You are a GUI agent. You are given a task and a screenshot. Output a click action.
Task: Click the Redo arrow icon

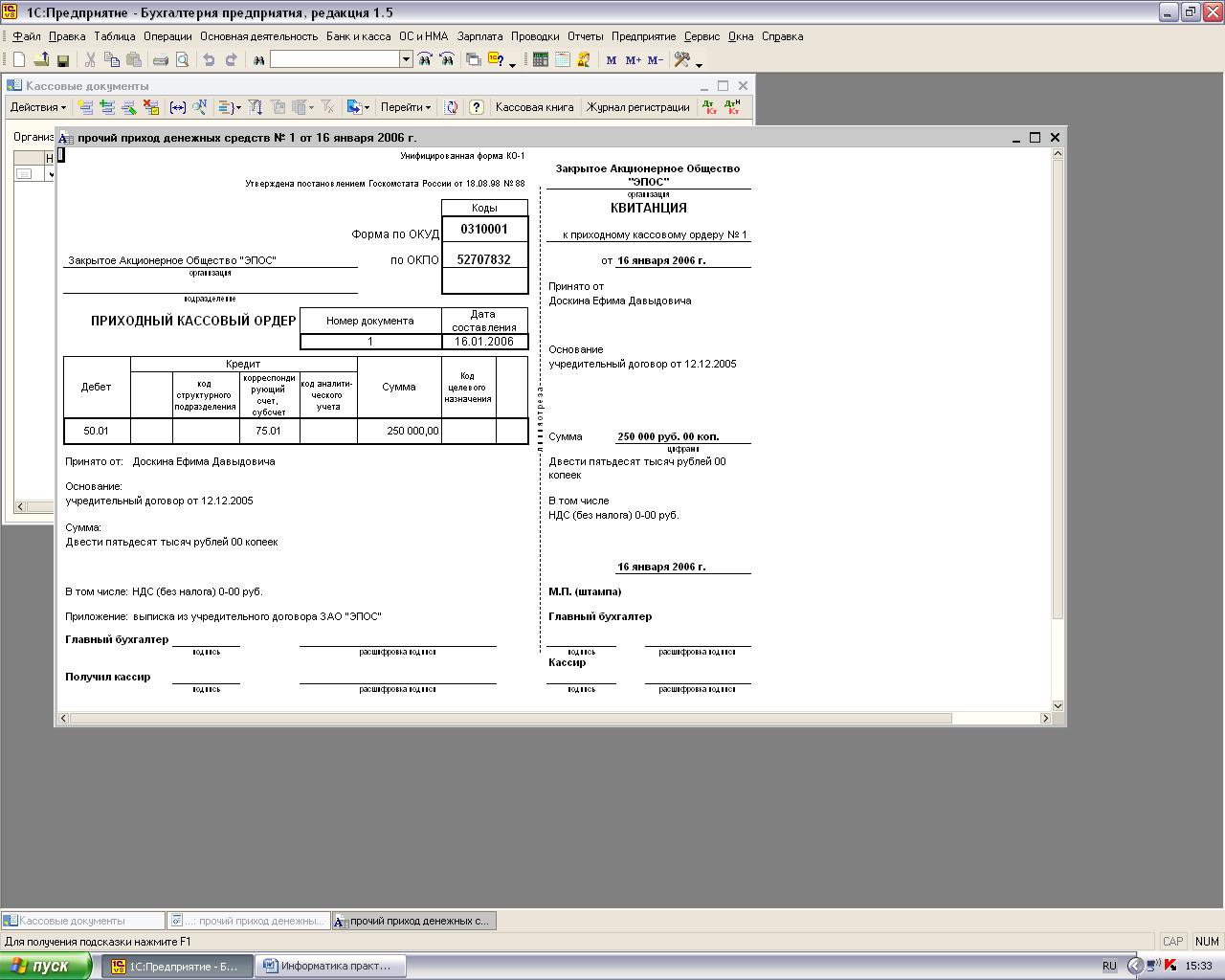(231, 59)
